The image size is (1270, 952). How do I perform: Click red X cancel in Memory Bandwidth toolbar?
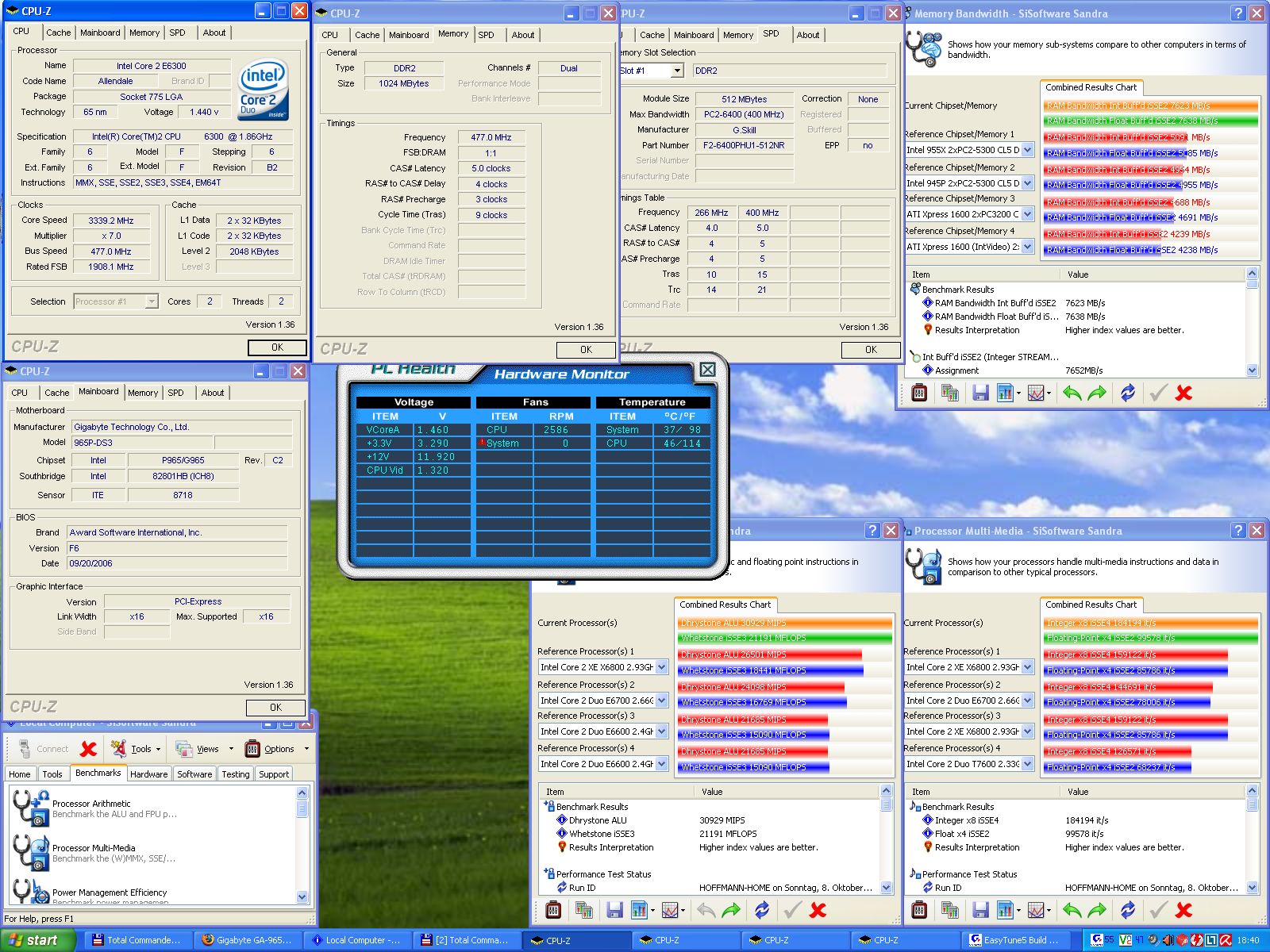click(1183, 393)
